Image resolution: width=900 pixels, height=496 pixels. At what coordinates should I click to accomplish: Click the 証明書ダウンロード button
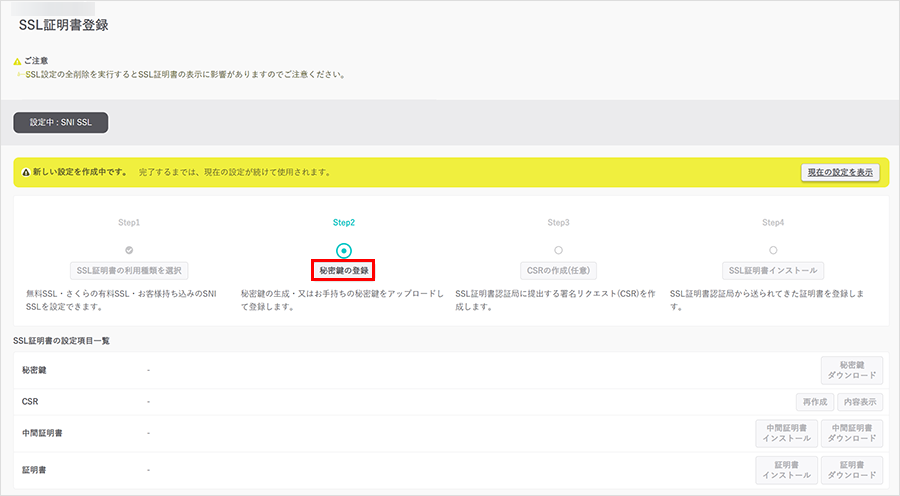852,470
